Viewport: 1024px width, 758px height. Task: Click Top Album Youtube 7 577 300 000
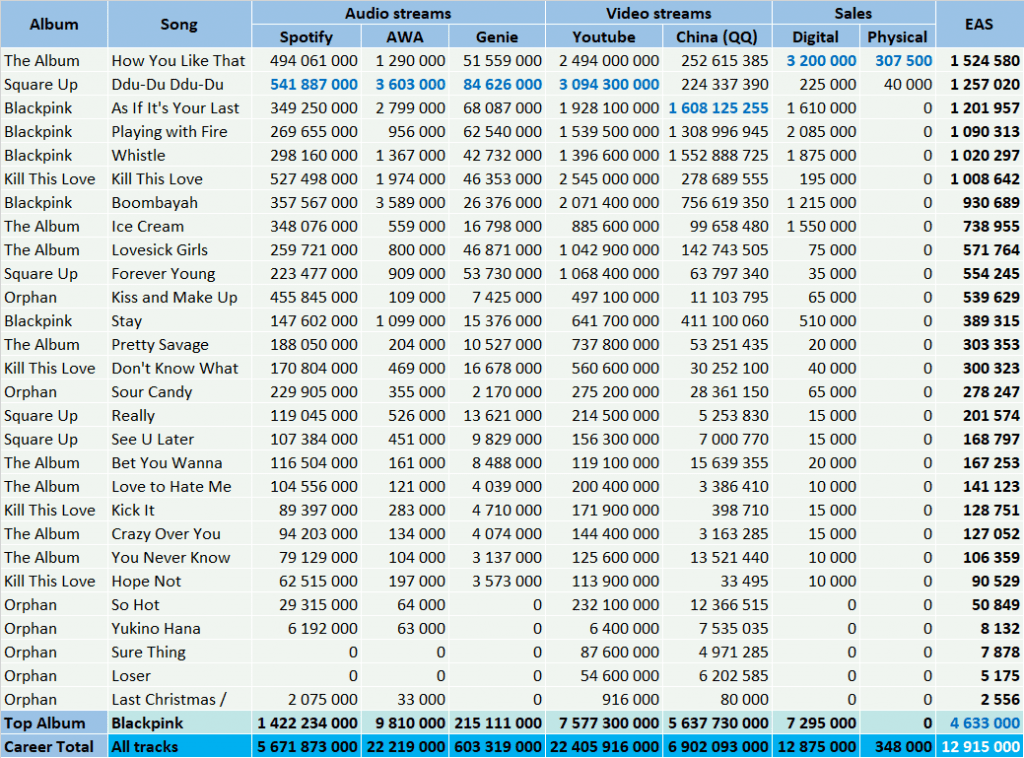click(609, 723)
